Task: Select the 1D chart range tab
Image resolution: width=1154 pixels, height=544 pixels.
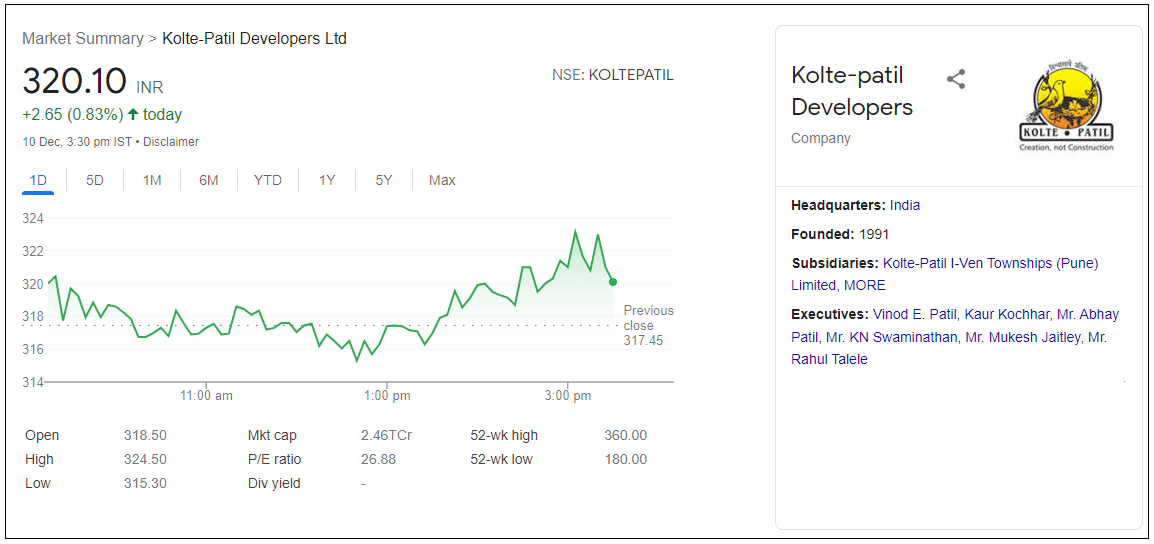Action: 38,180
